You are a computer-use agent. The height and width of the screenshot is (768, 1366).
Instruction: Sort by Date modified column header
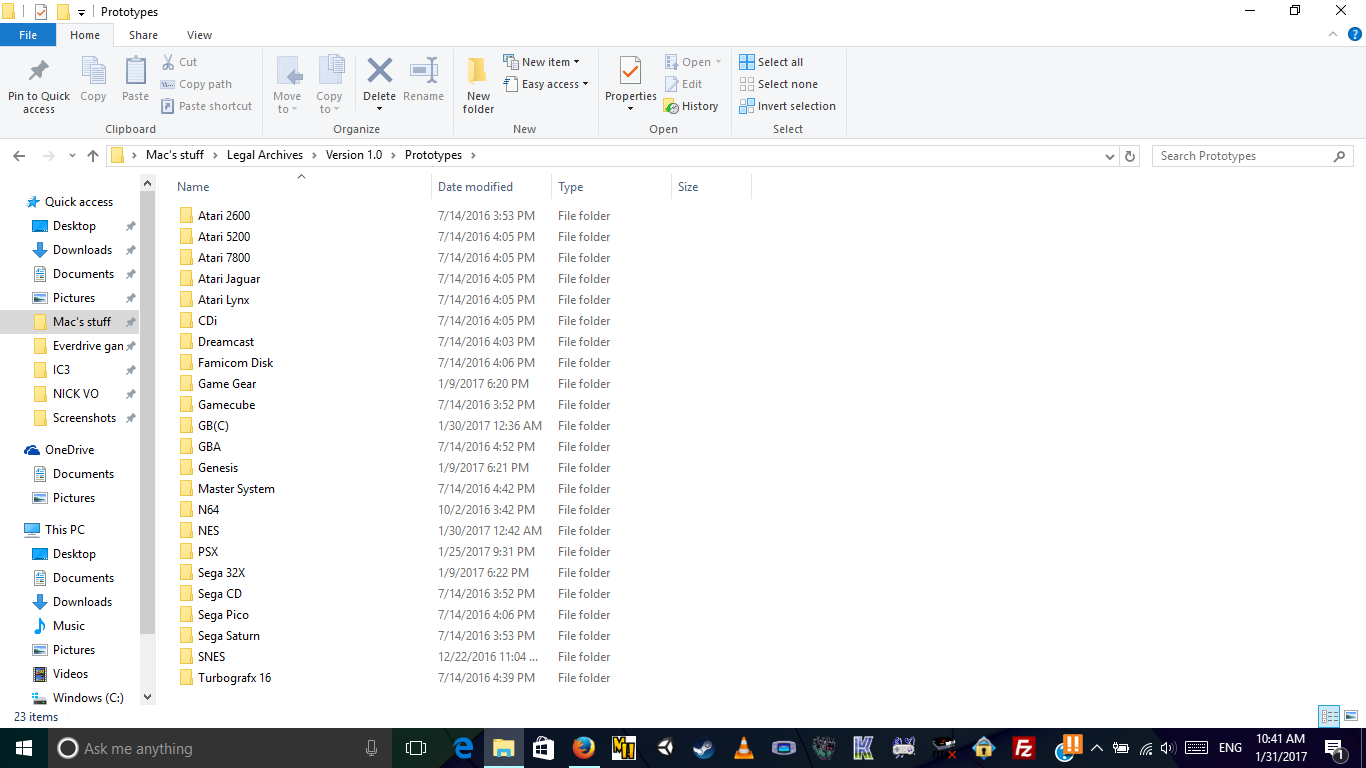click(x=491, y=187)
